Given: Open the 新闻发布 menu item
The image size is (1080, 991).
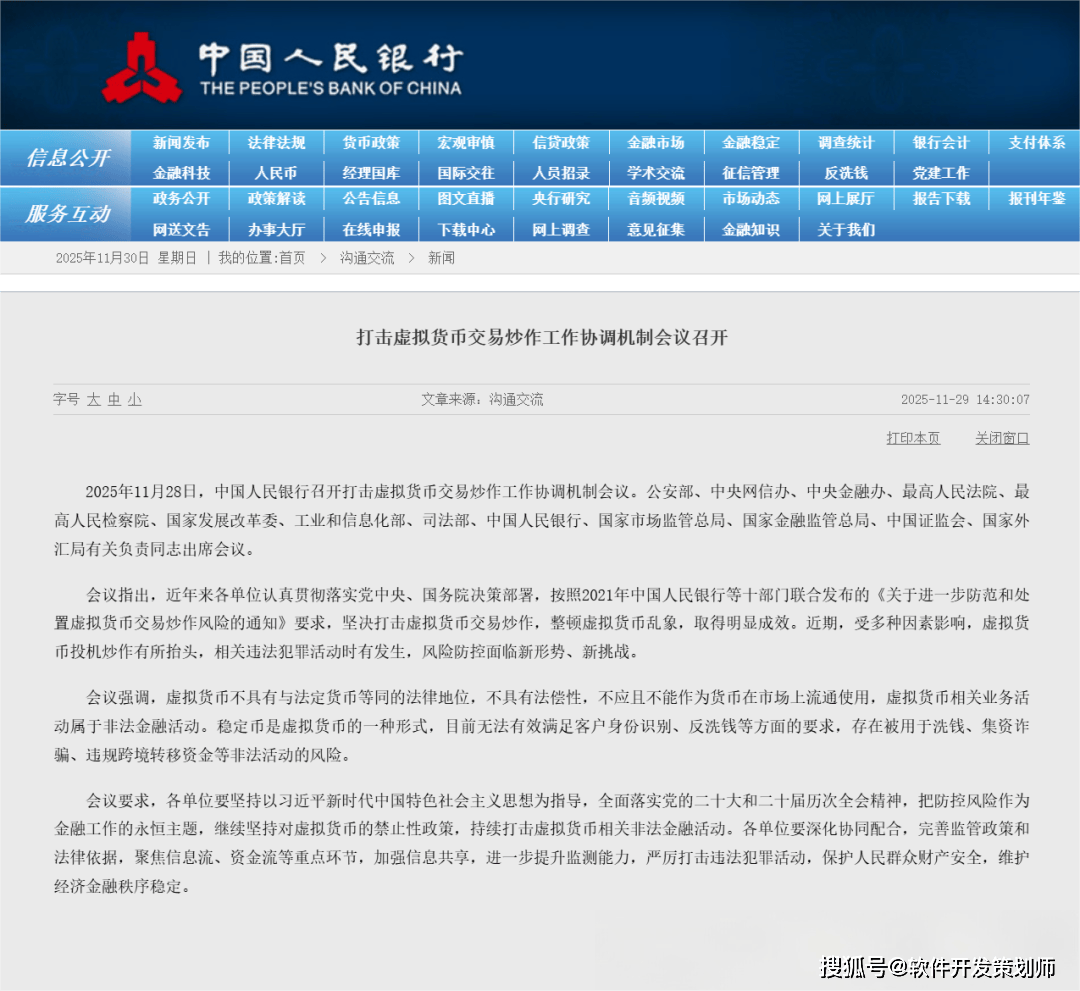Looking at the screenshot, I should [181, 143].
